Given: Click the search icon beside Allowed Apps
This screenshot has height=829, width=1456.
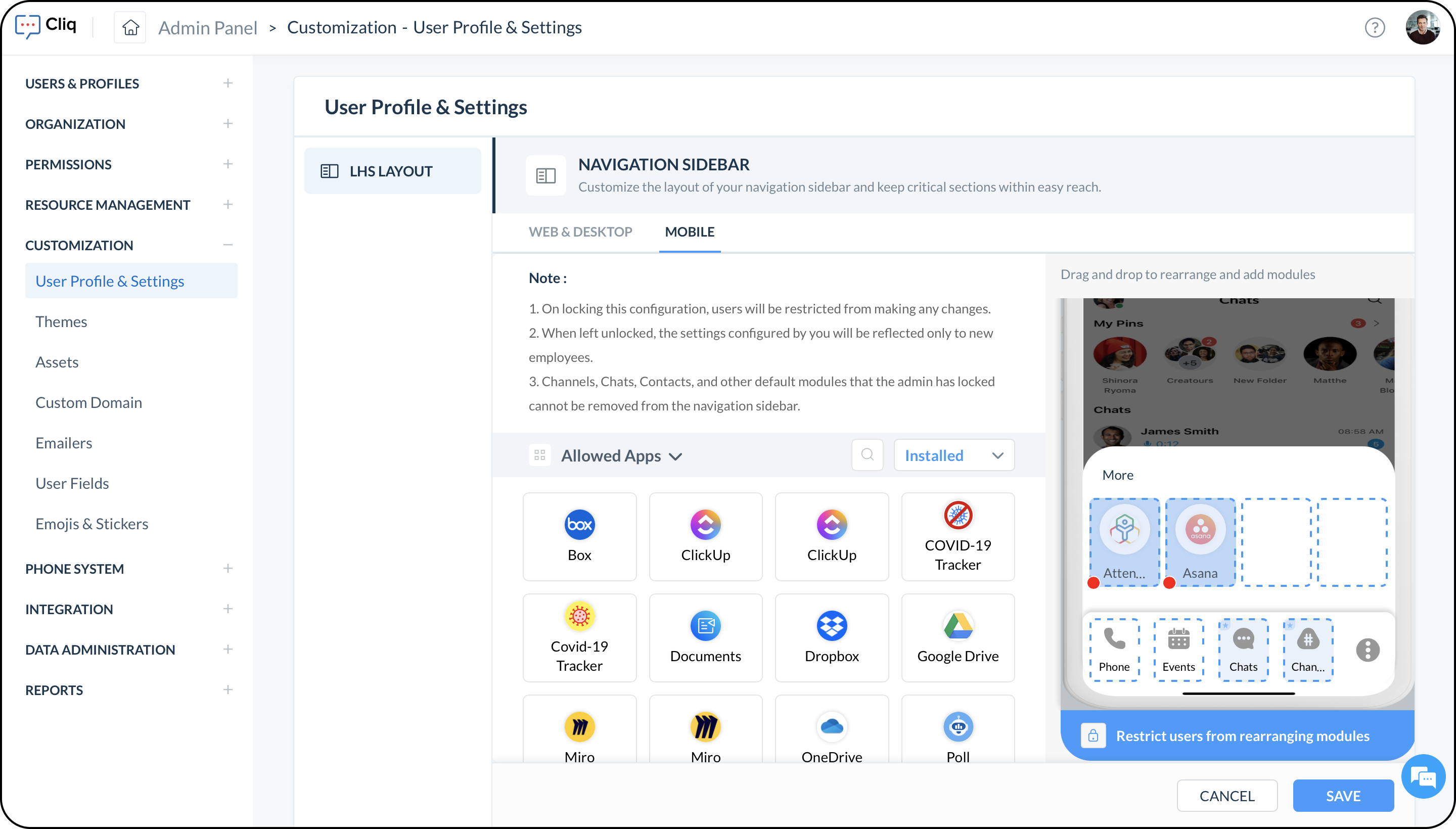Looking at the screenshot, I should 867,455.
